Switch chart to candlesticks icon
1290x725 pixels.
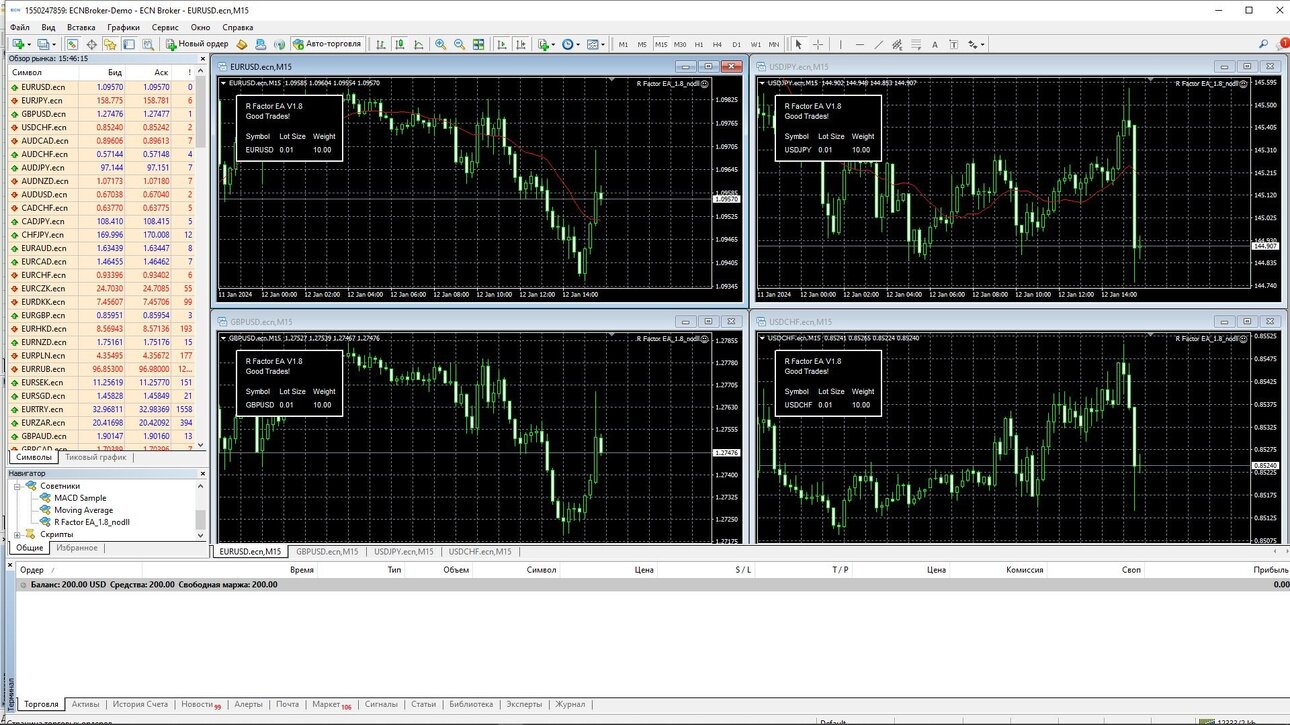(x=400, y=44)
